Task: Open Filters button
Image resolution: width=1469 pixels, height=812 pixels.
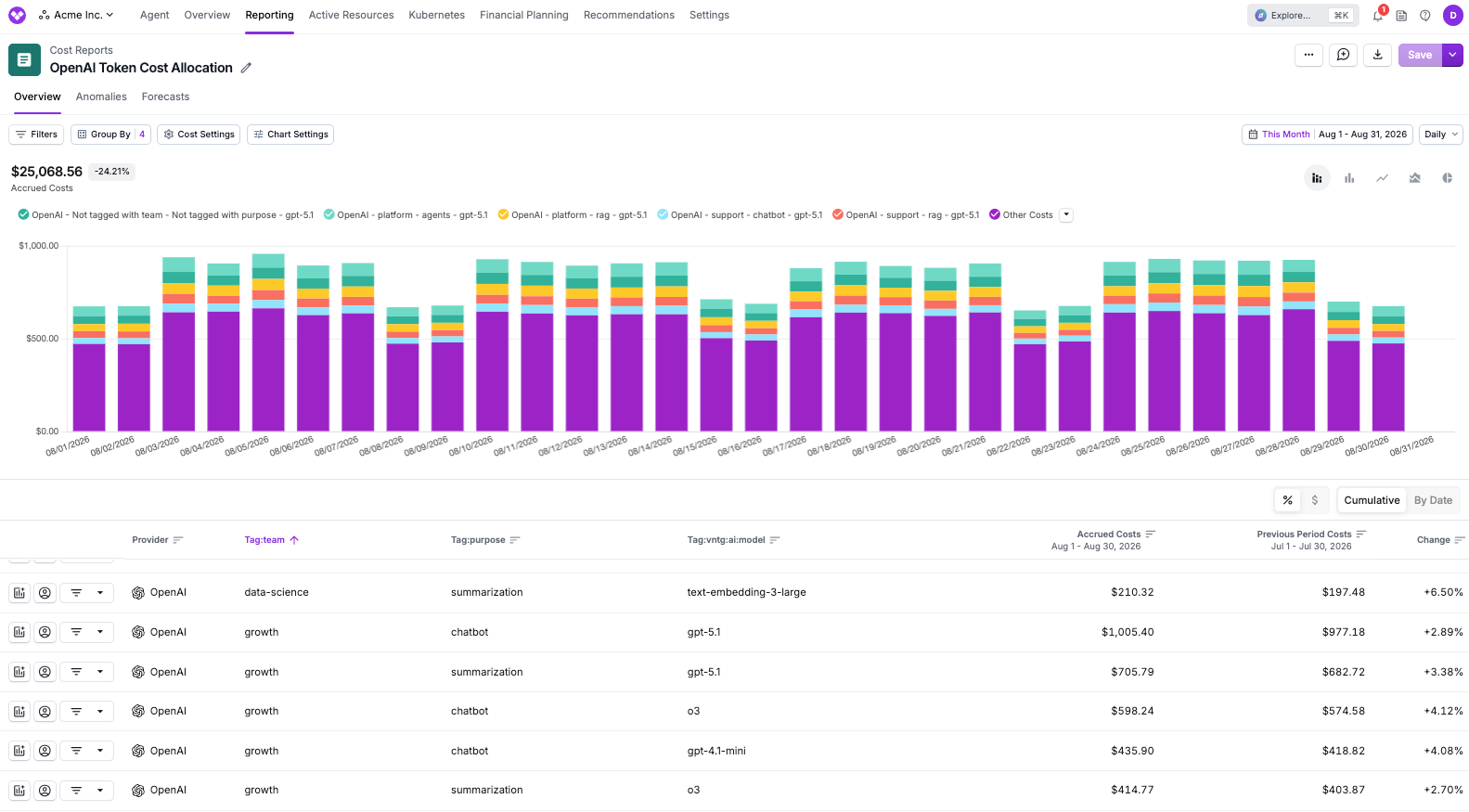Action: coord(36,135)
